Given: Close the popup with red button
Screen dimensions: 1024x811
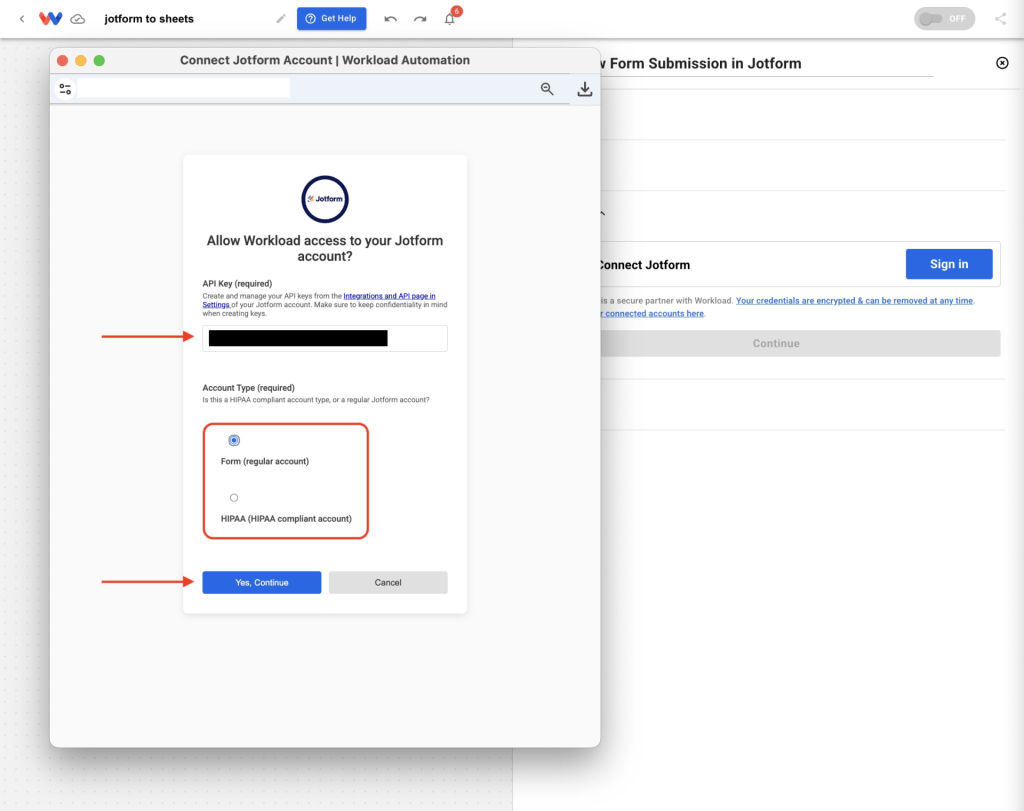Looking at the screenshot, I should point(63,60).
